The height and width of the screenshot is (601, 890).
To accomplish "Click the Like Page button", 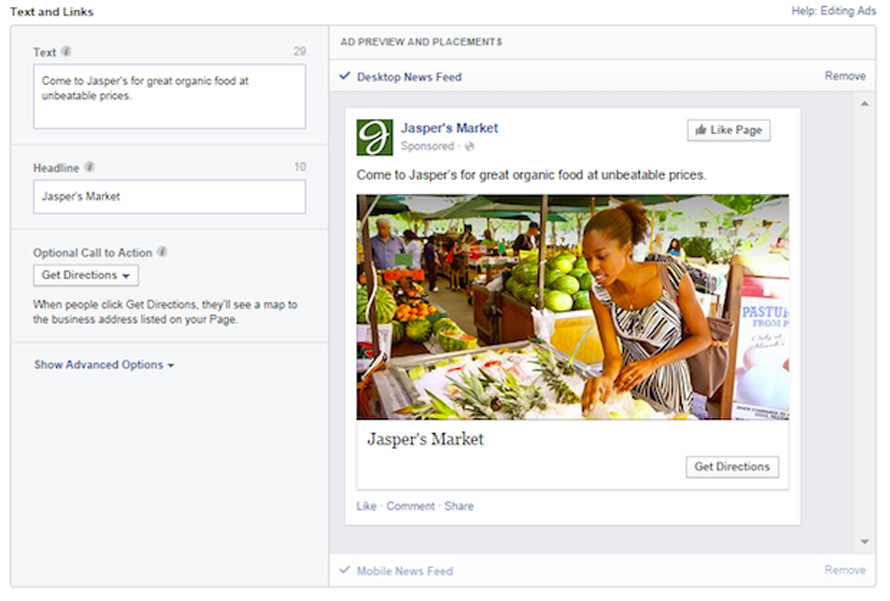I will pyautogui.click(x=729, y=130).
